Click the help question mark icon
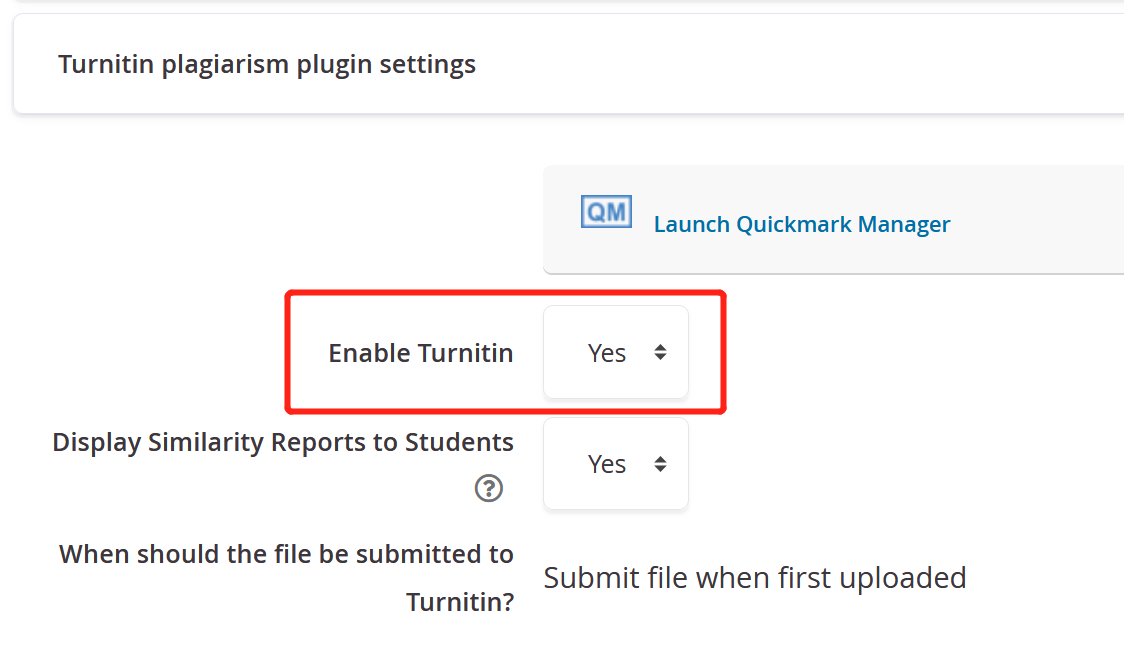Image resolution: width=1124 pixels, height=654 pixels. tap(489, 488)
